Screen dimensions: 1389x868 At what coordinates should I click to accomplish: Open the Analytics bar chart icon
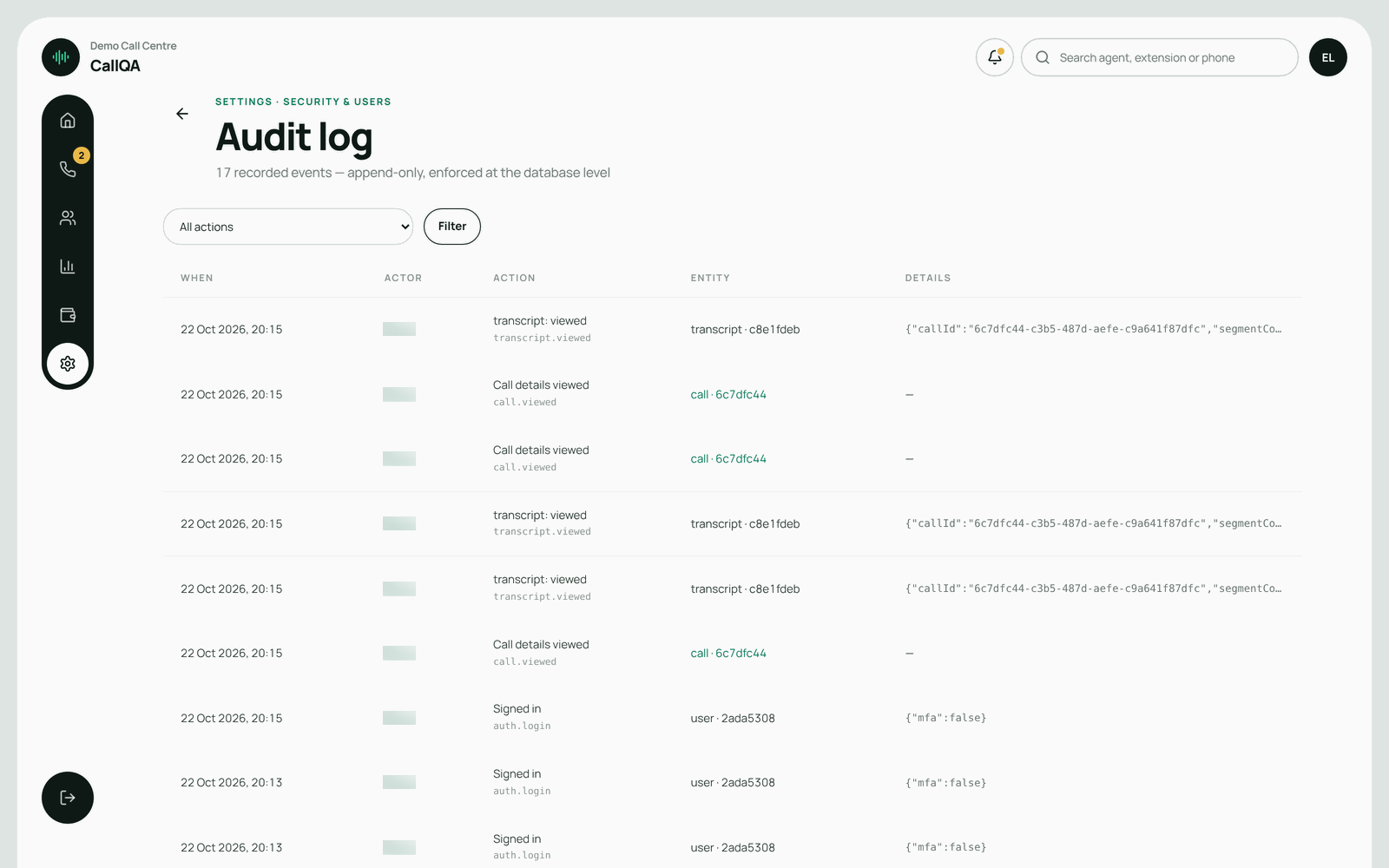(x=68, y=266)
